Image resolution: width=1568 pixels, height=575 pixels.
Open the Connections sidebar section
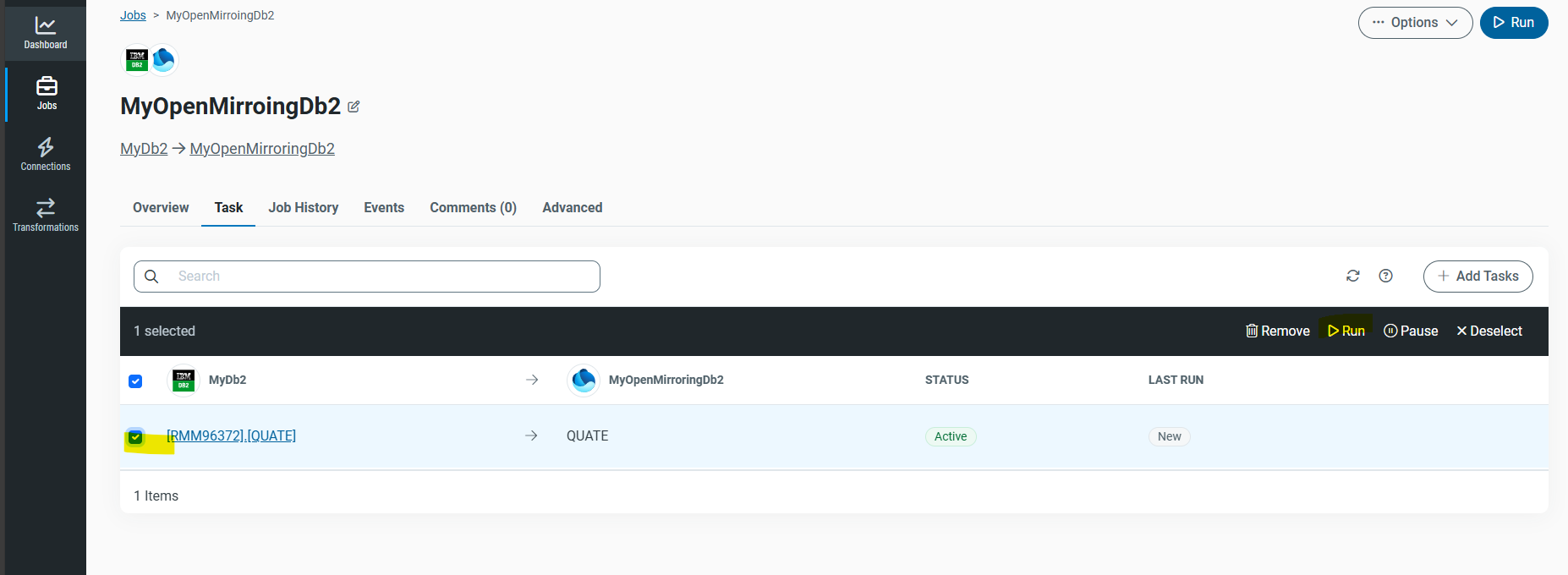(x=46, y=155)
